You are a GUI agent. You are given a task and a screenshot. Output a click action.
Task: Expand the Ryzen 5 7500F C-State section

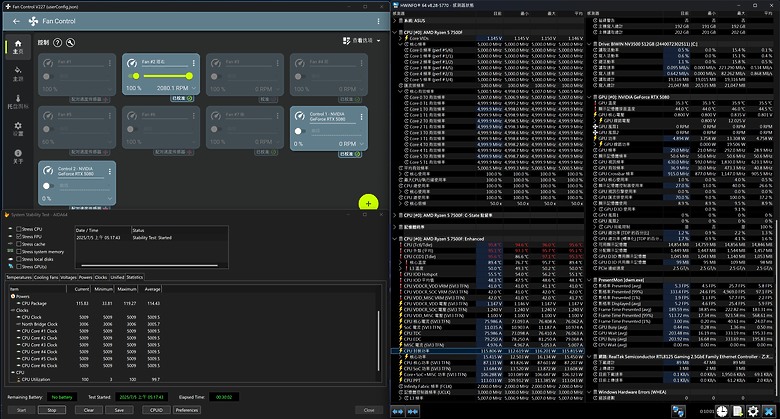click(x=395, y=215)
